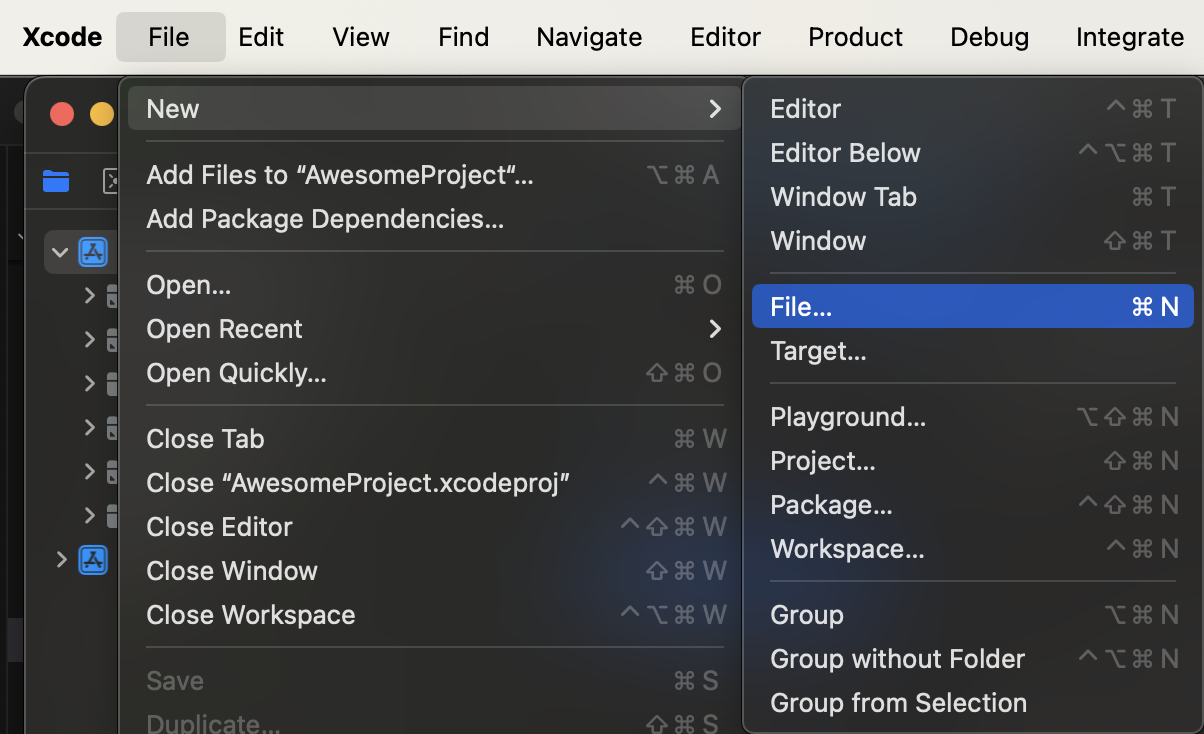Open the Xcode application menu
The height and width of the screenshot is (734, 1204).
(62, 37)
